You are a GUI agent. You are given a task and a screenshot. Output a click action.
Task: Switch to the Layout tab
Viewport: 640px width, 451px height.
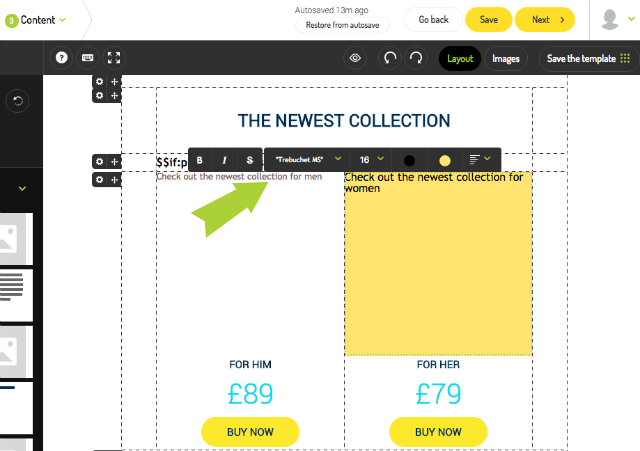pyautogui.click(x=460, y=58)
